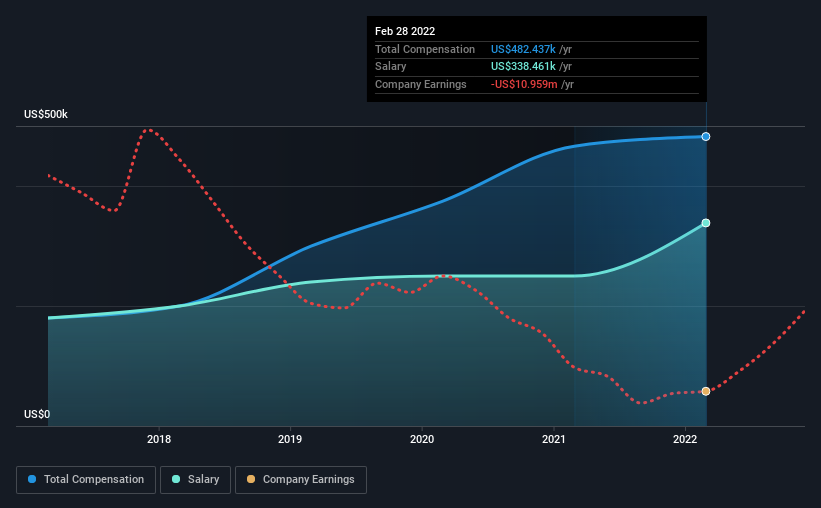Click the Total Compensation tooltip row label
The width and height of the screenshot is (821, 508).
click(x=425, y=49)
